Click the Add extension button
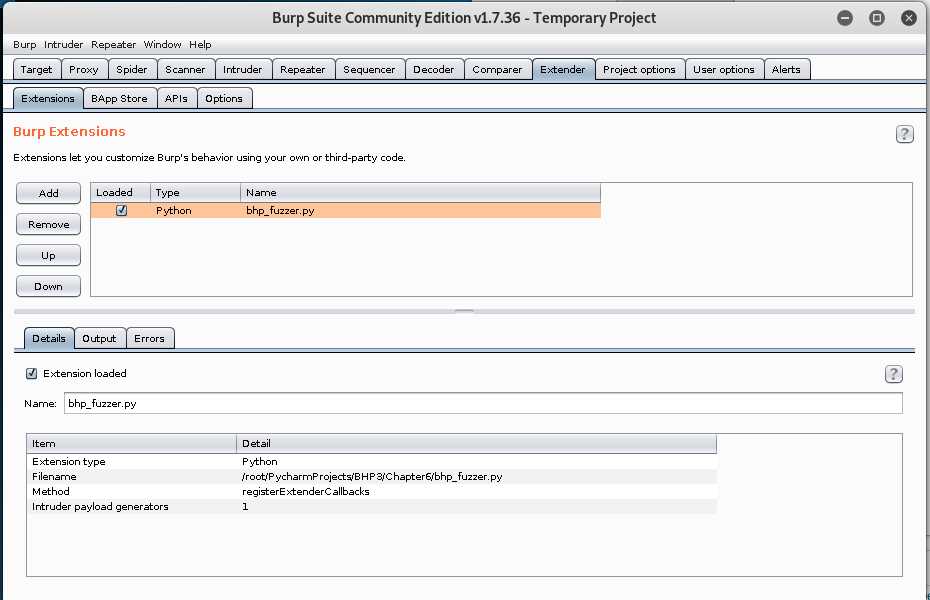The width and height of the screenshot is (930, 600). (x=49, y=193)
